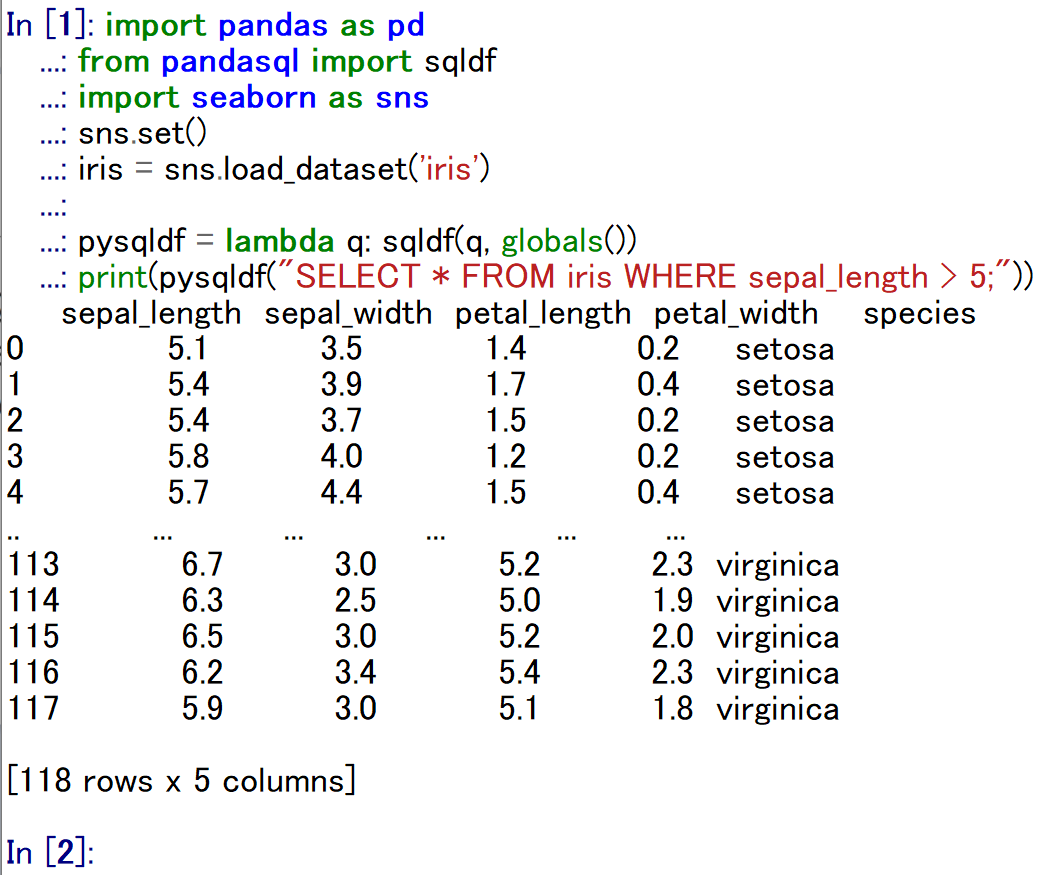Select the sepal_width column header
This screenshot has height=875, width=1044.
click(x=348, y=314)
